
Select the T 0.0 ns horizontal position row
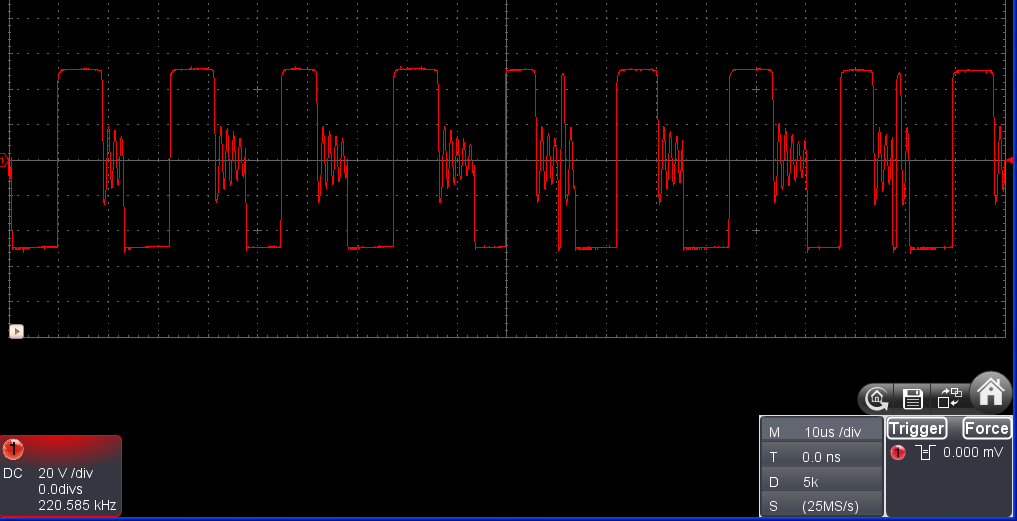tap(821, 457)
